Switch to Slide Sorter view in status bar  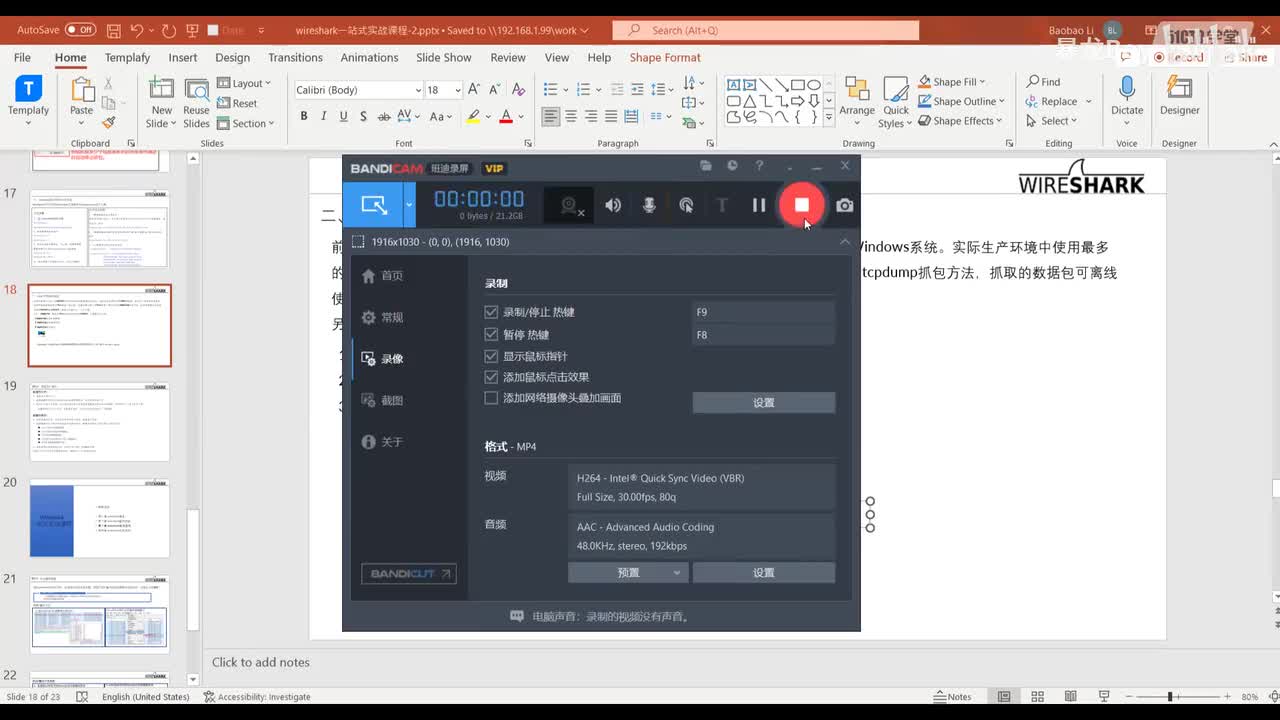click(x=1037, y=696)
